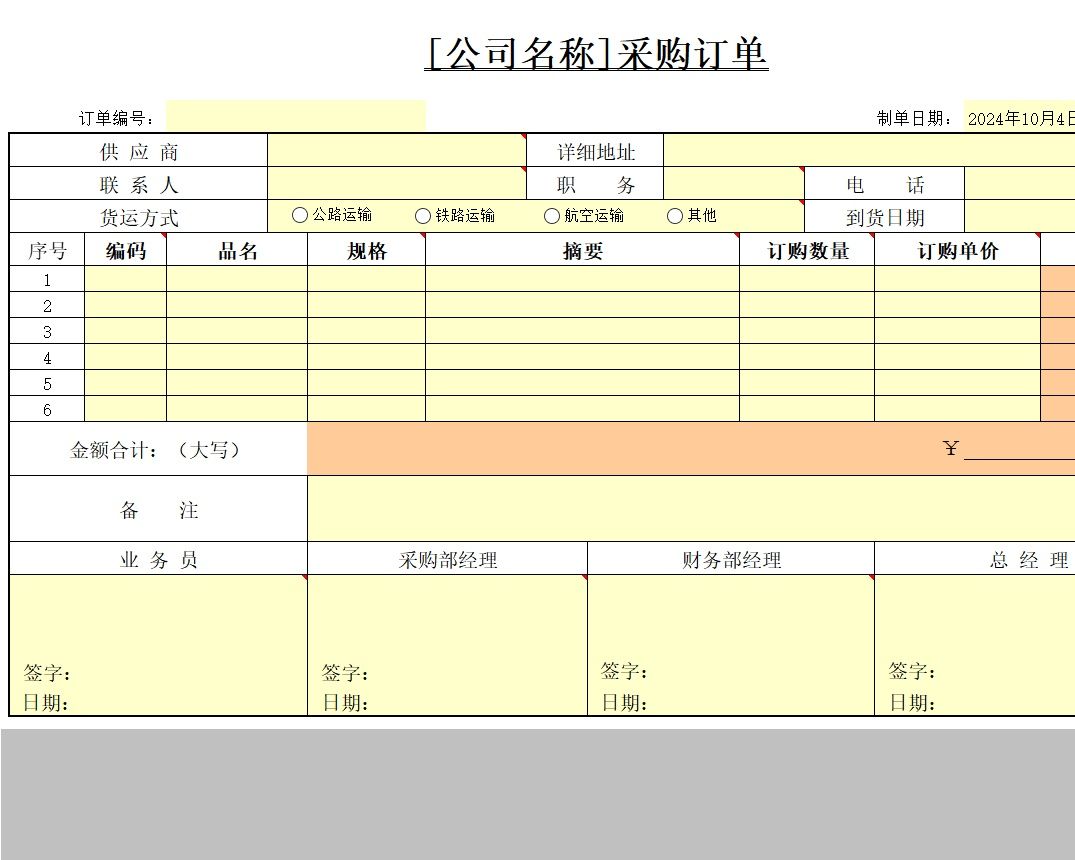Screen dimensions: 1075x860
Task: Click the 供应商 entry cell
Action: coord(395,150)
